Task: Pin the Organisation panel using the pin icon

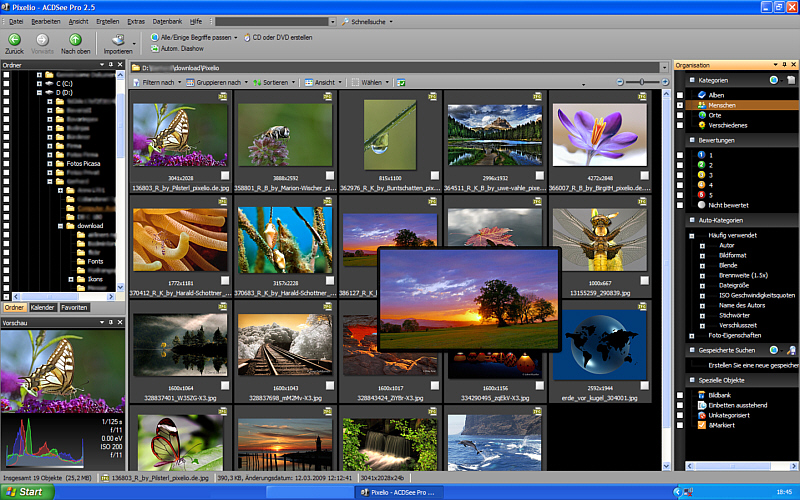Action: pyautogui.click(x=784, y=65)
